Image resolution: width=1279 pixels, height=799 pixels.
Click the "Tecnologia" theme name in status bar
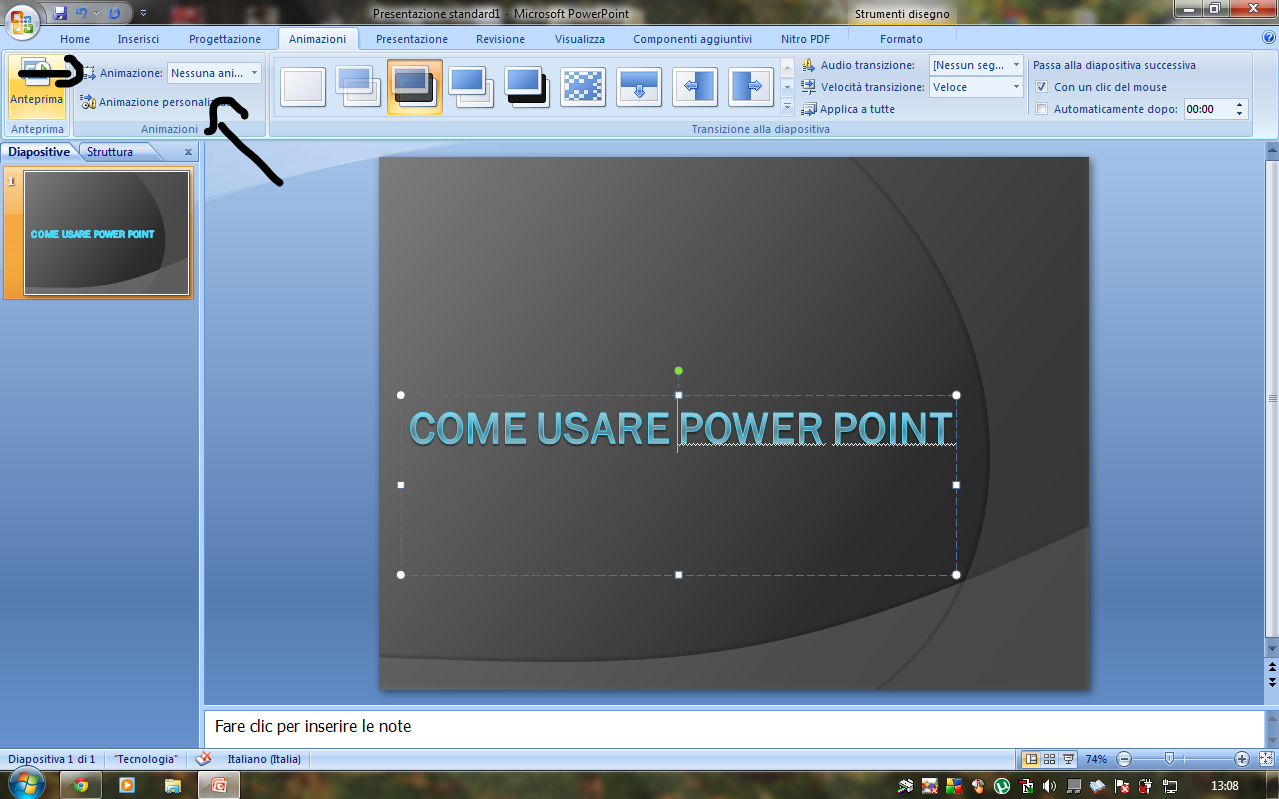[146, 759]
